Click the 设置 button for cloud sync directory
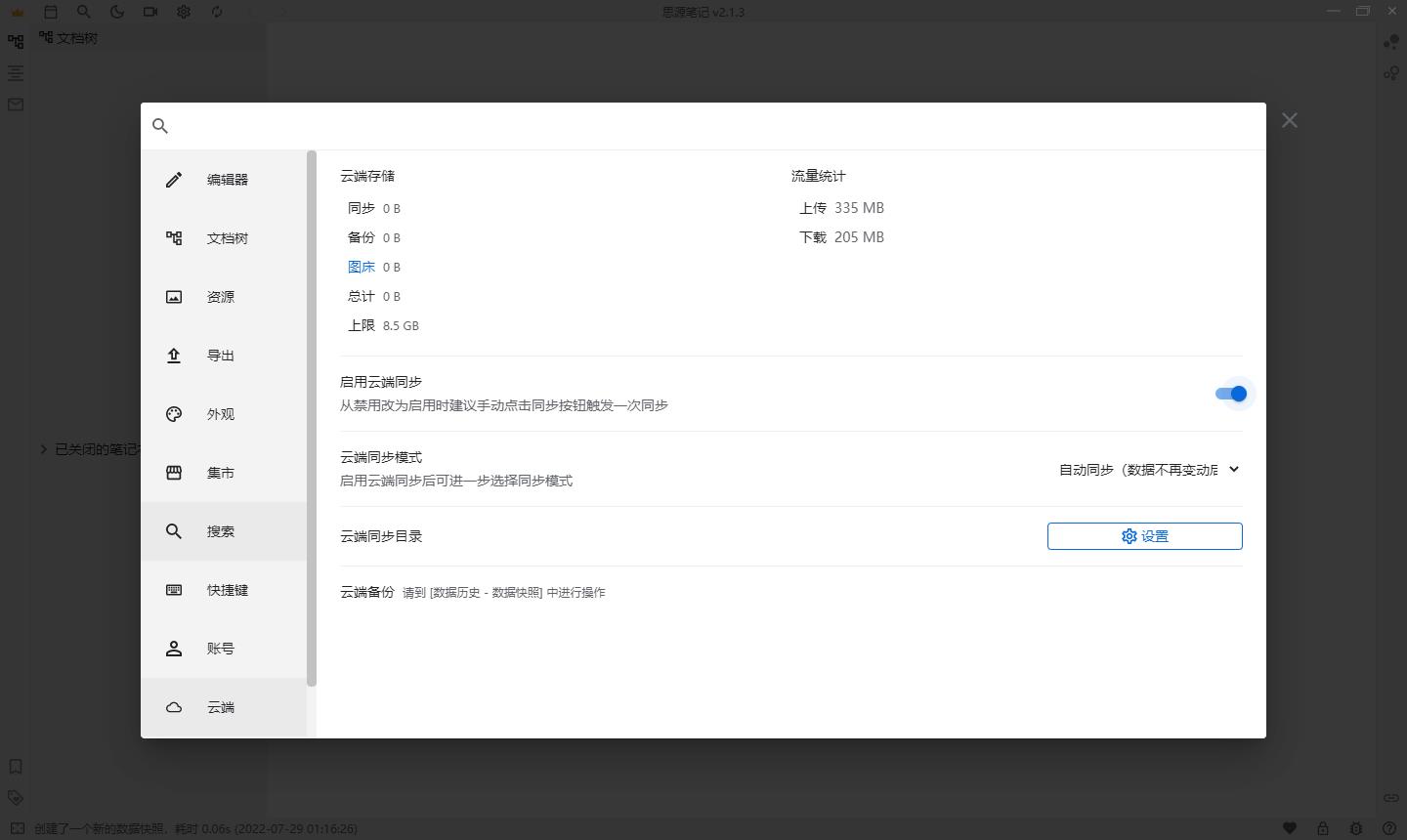Image resolution: width=1407 pixels, height=840 pixels. click(x=1144, y=535)
